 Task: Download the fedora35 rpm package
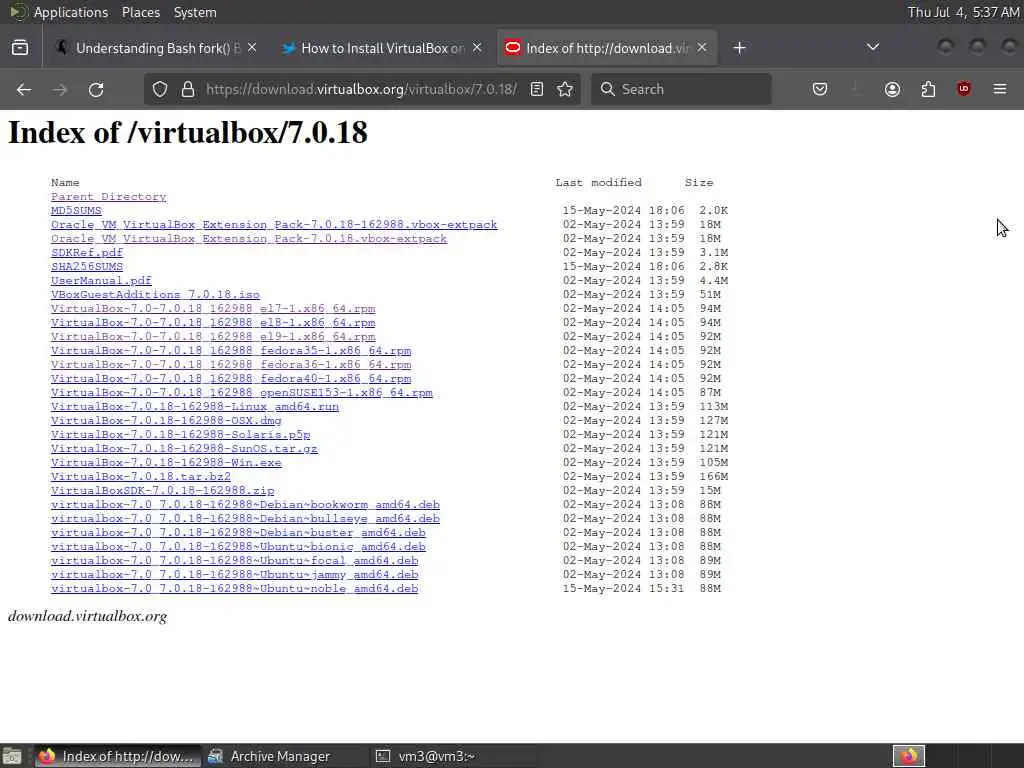[231, 351]
